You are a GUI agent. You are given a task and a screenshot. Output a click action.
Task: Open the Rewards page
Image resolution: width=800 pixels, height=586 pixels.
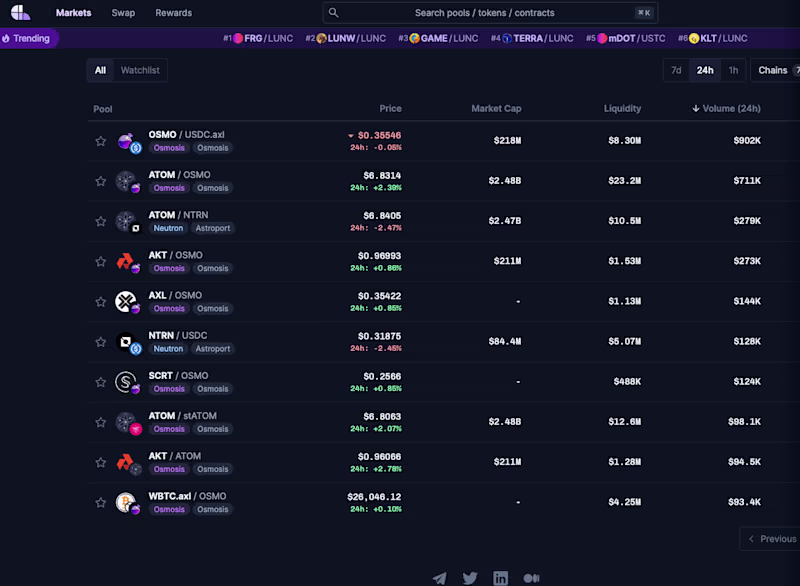pyautogui.click(x=173, y=13)
